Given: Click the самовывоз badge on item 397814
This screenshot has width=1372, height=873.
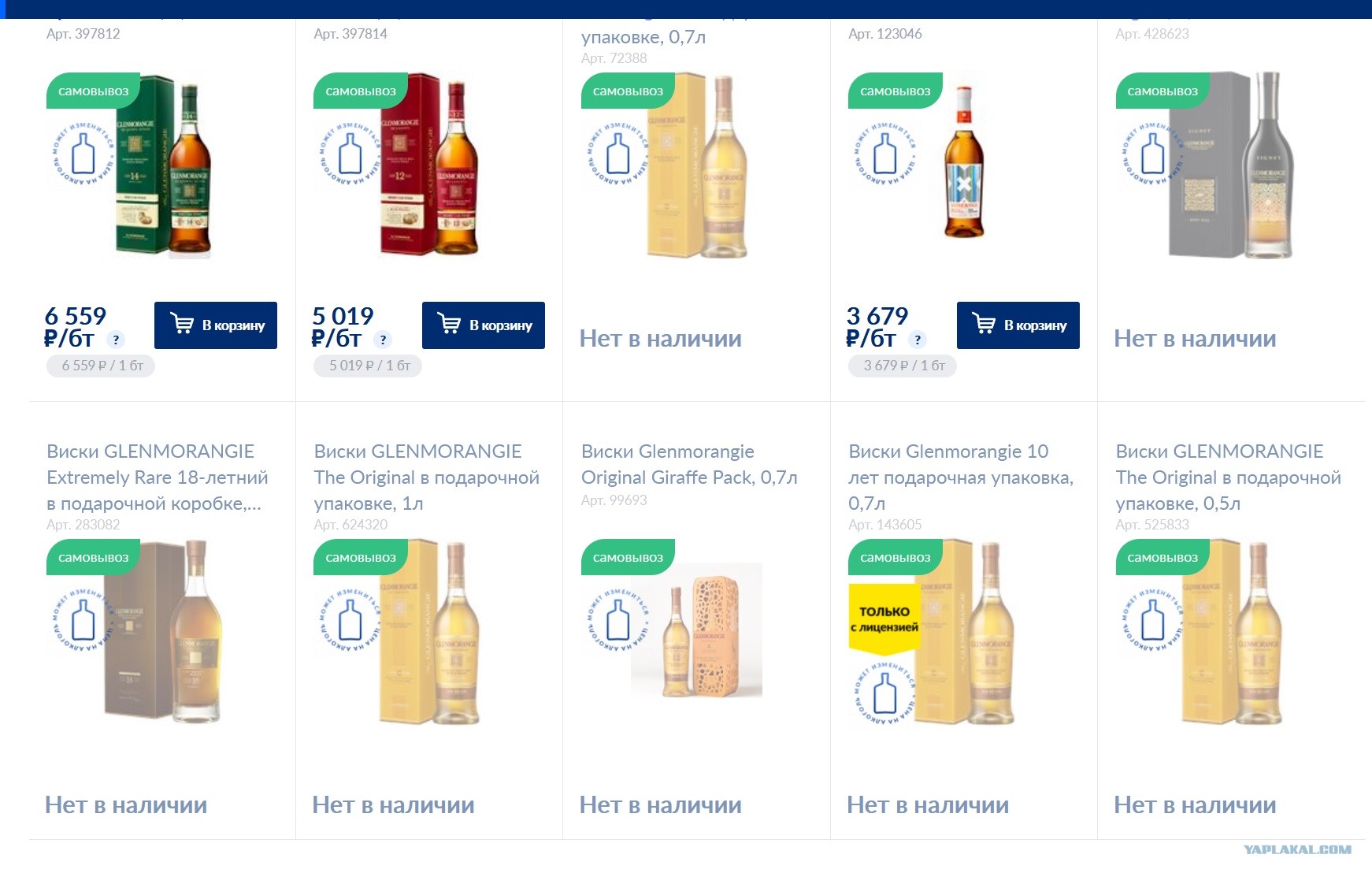Looking at the screenshot, I should 361,91.
